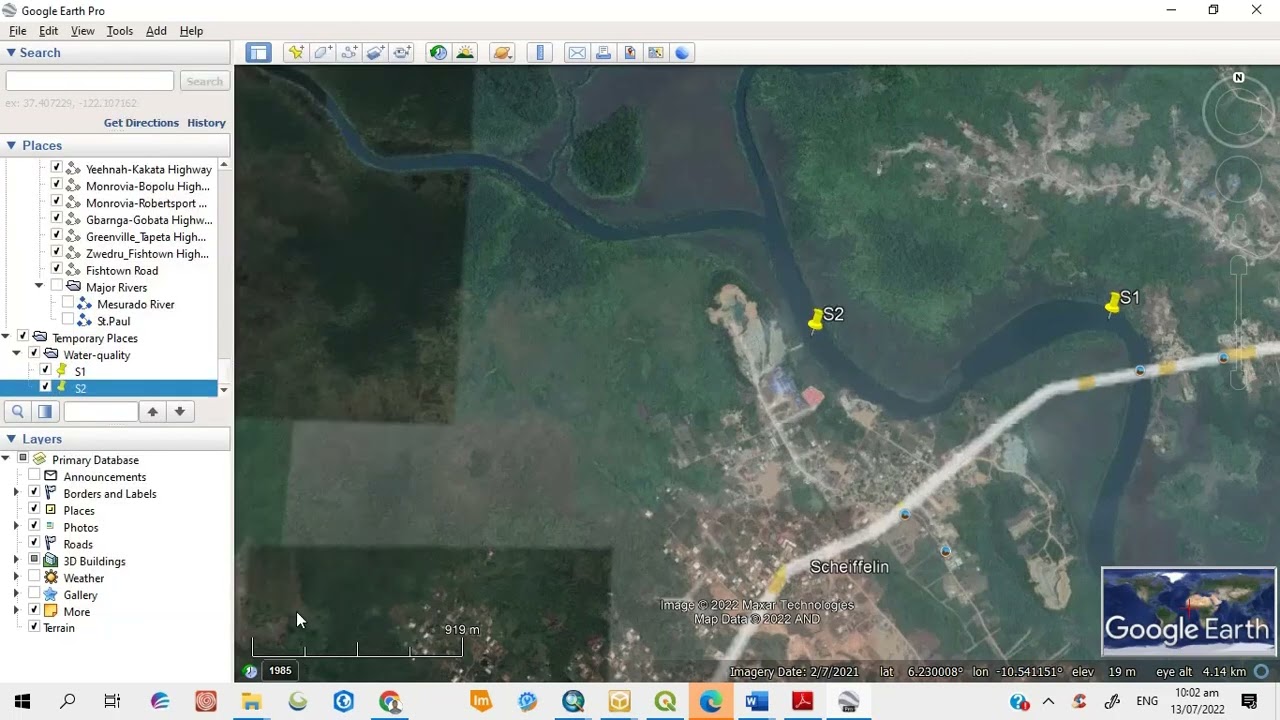
Task: Select the Add Image Overlay tool
Action: (376, 53)
